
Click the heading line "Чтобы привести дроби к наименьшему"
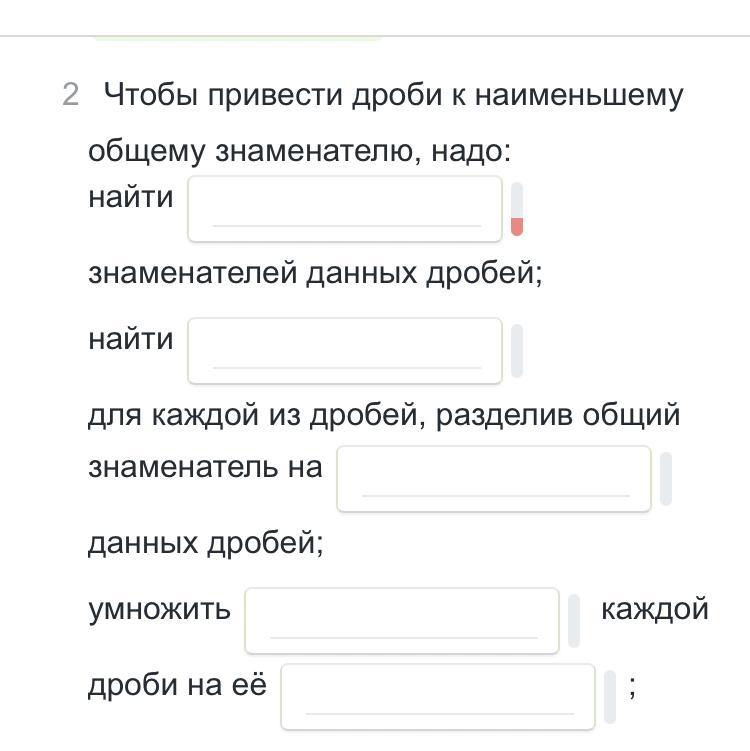[394, 95]
